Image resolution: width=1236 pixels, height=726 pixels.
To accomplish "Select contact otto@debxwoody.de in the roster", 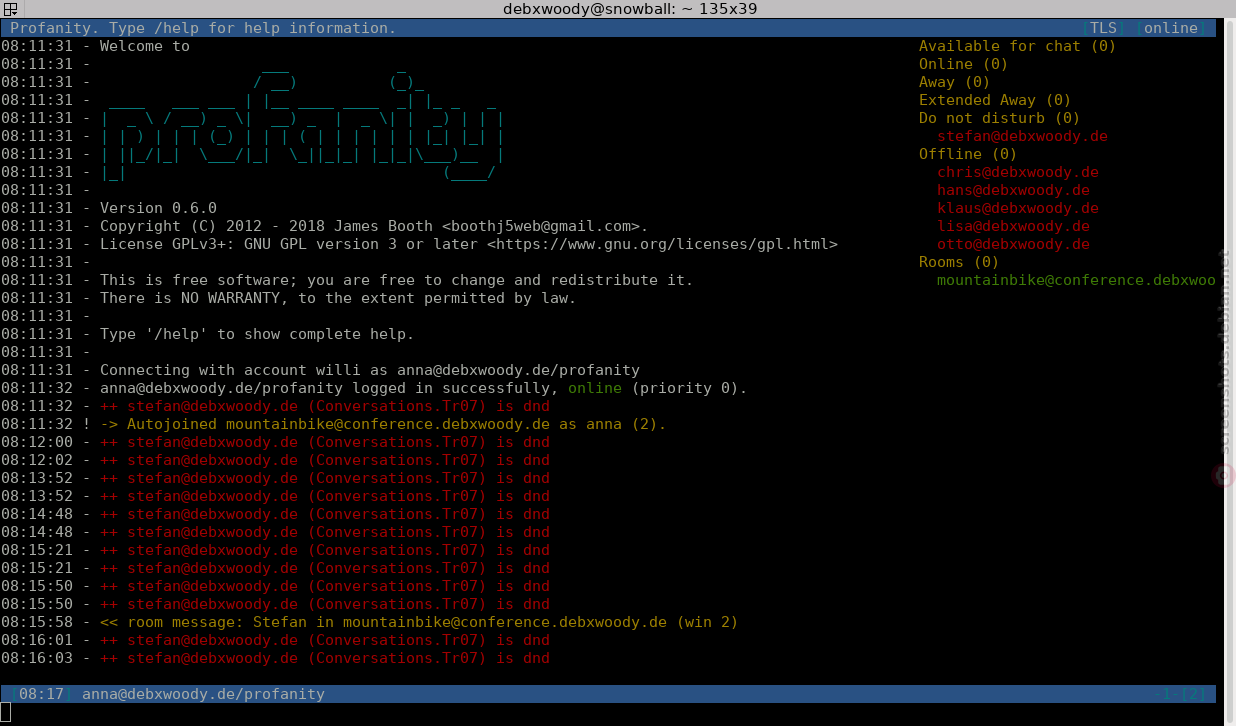I will 1013,244.
